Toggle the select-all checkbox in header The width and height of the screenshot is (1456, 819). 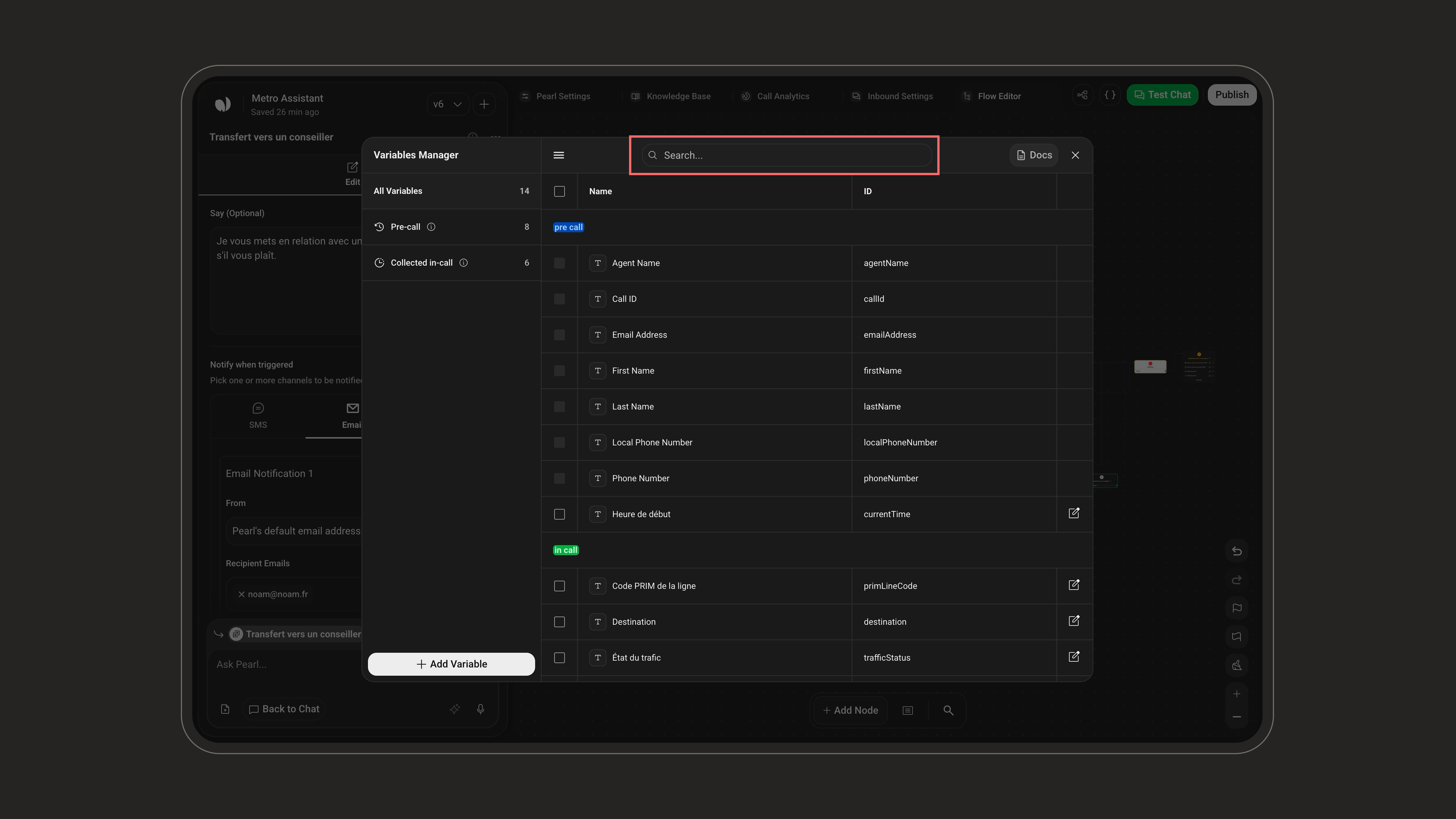(560, 191)
